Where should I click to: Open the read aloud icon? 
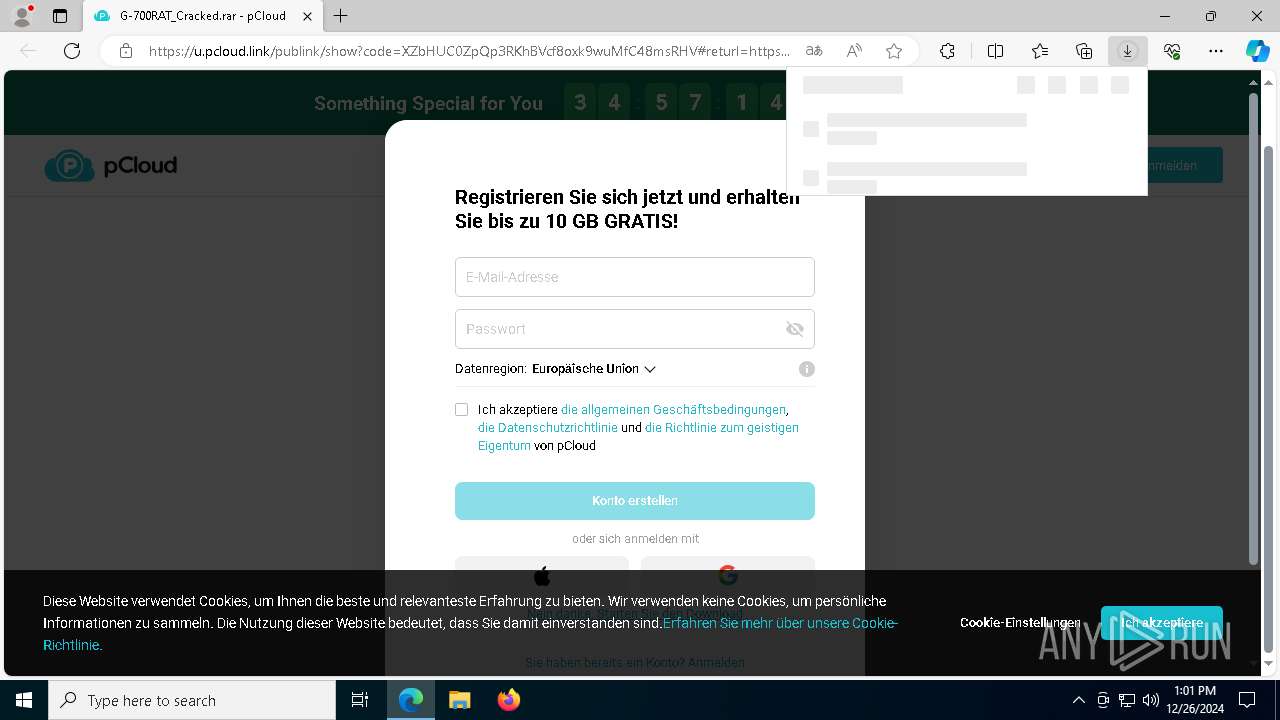point(854,51)
